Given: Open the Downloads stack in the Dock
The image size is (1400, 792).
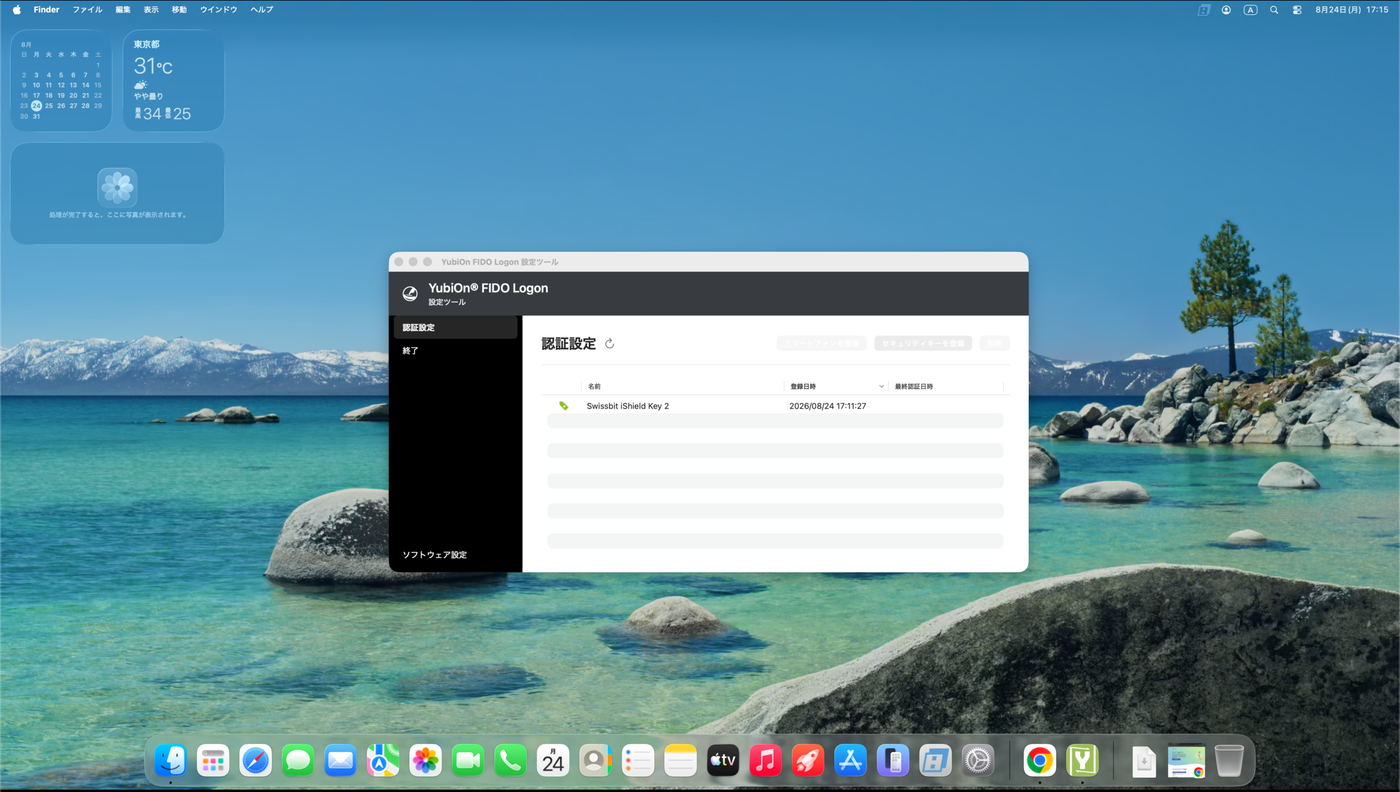Looking at the screenshot, I should coord(1144,761).
